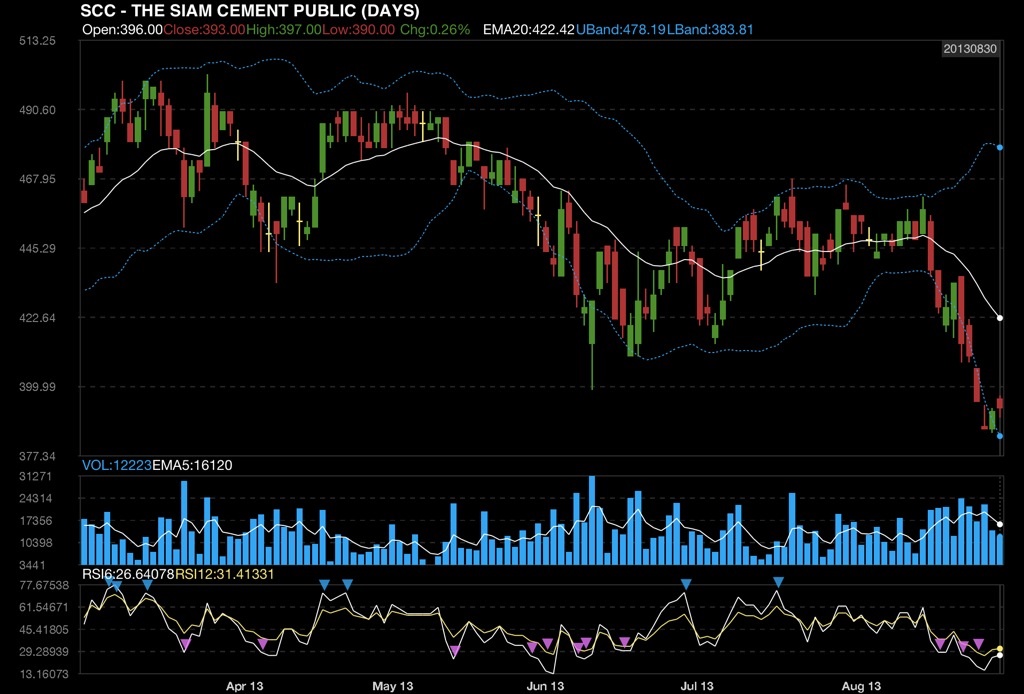Click the May 13 date axis label
The height and width of the screenshot is (694, 1024).
pos(392,686)
